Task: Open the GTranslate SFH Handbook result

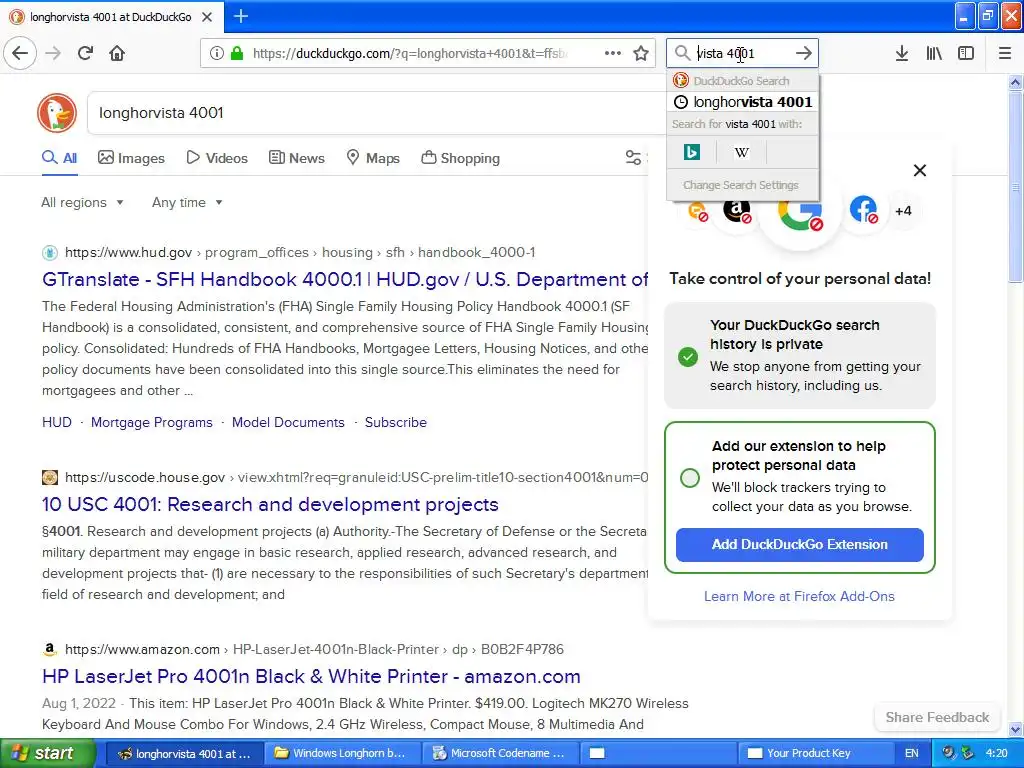Action: [x=345, y=280]
